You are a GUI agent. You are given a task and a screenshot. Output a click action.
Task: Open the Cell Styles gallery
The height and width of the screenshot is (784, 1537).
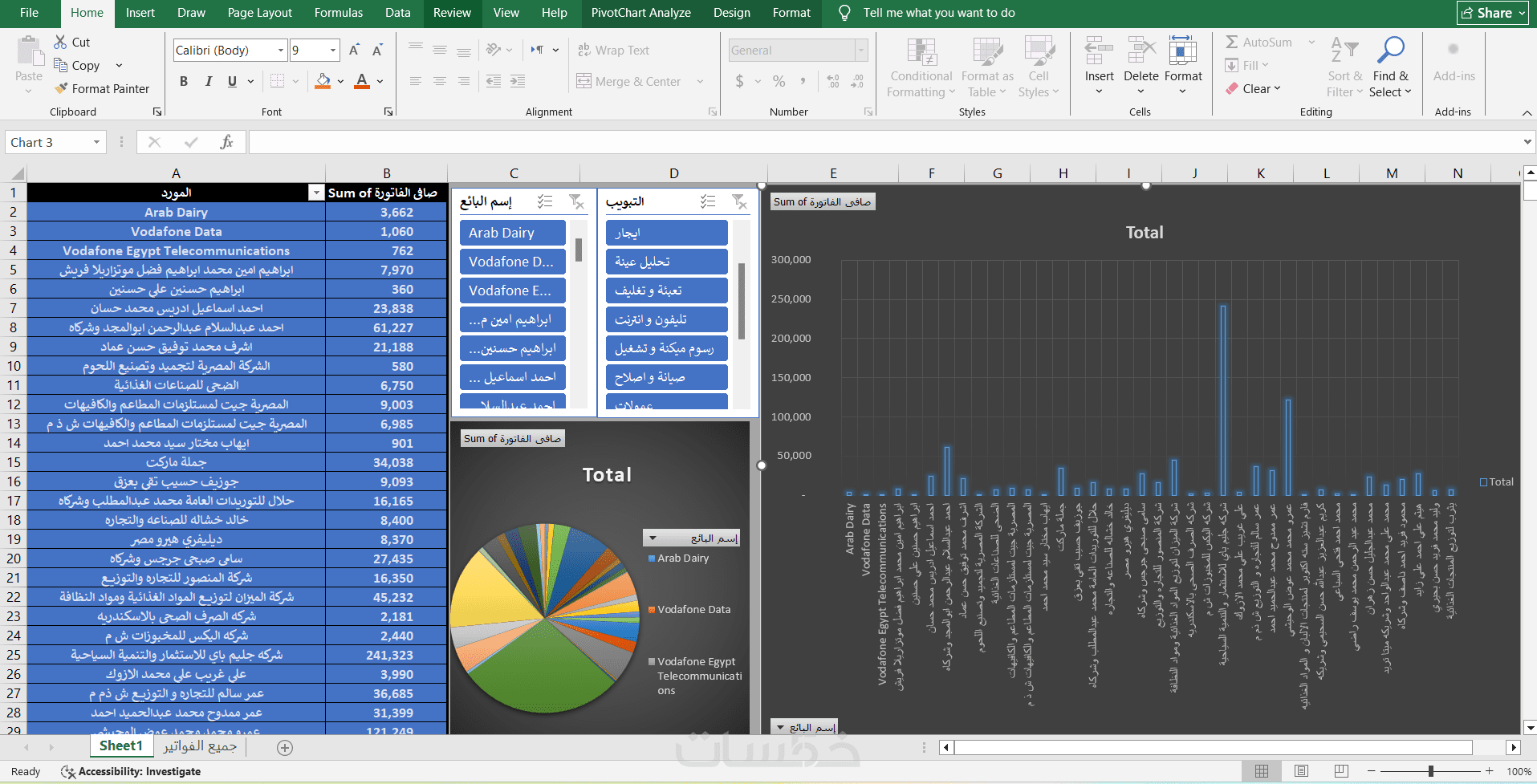coord(1039,67)
